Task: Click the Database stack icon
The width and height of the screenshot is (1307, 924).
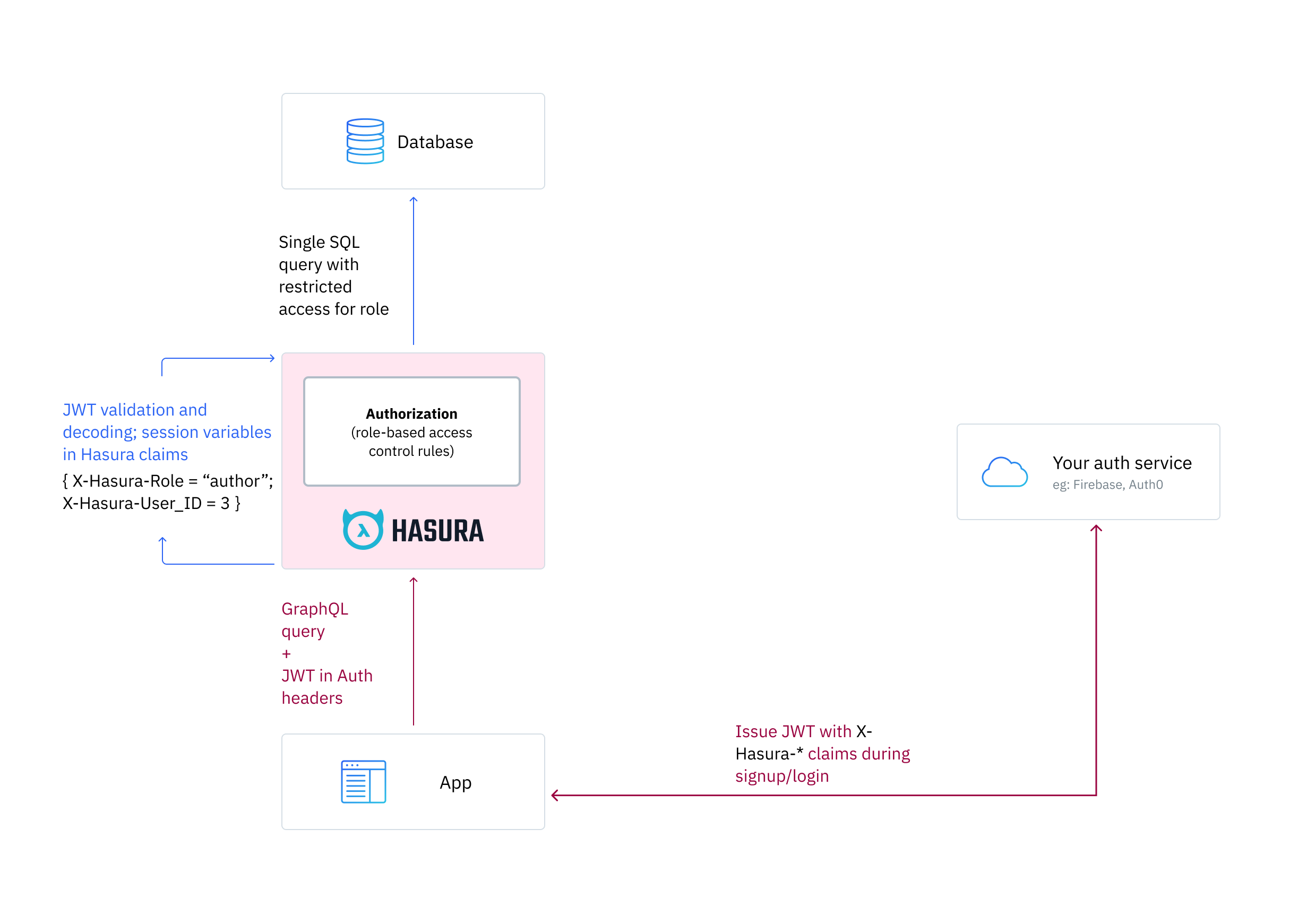Action: (x=365, y=141)
